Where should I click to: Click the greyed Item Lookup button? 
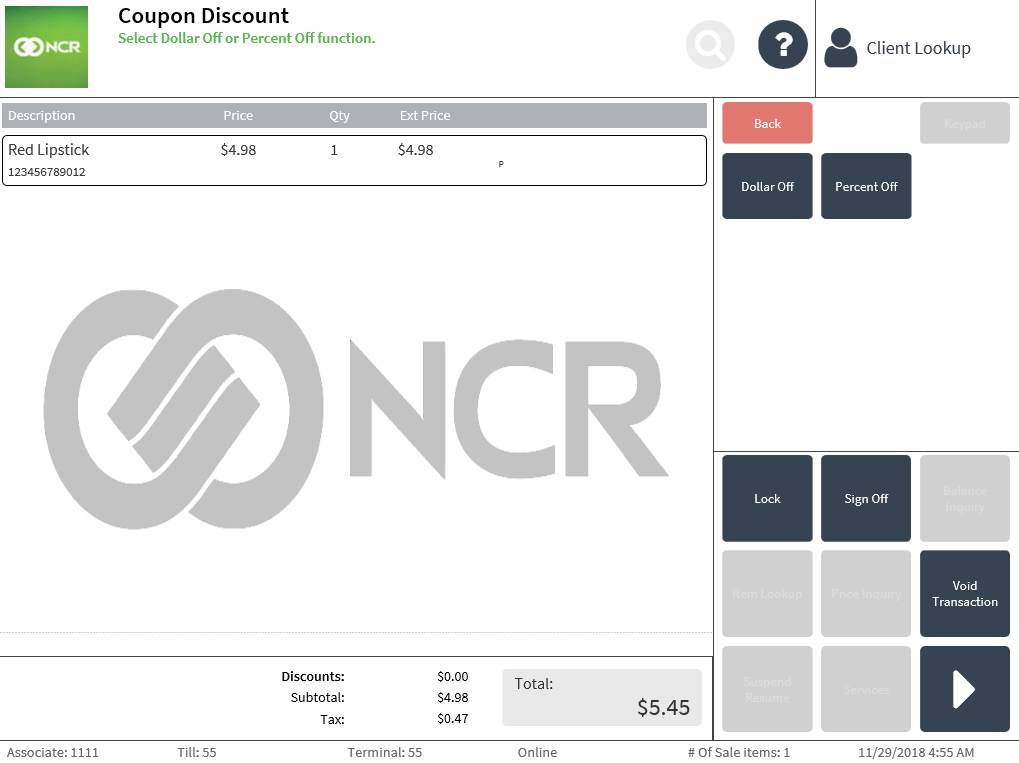point(767,593)
